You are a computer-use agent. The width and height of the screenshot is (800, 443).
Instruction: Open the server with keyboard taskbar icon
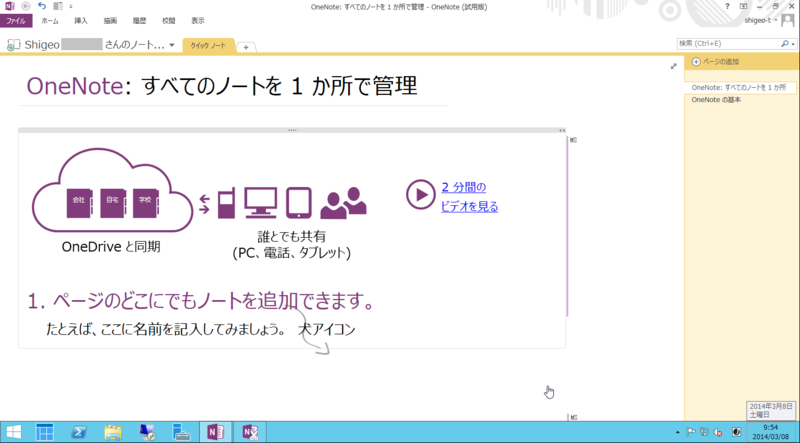[x=181, y=432]
